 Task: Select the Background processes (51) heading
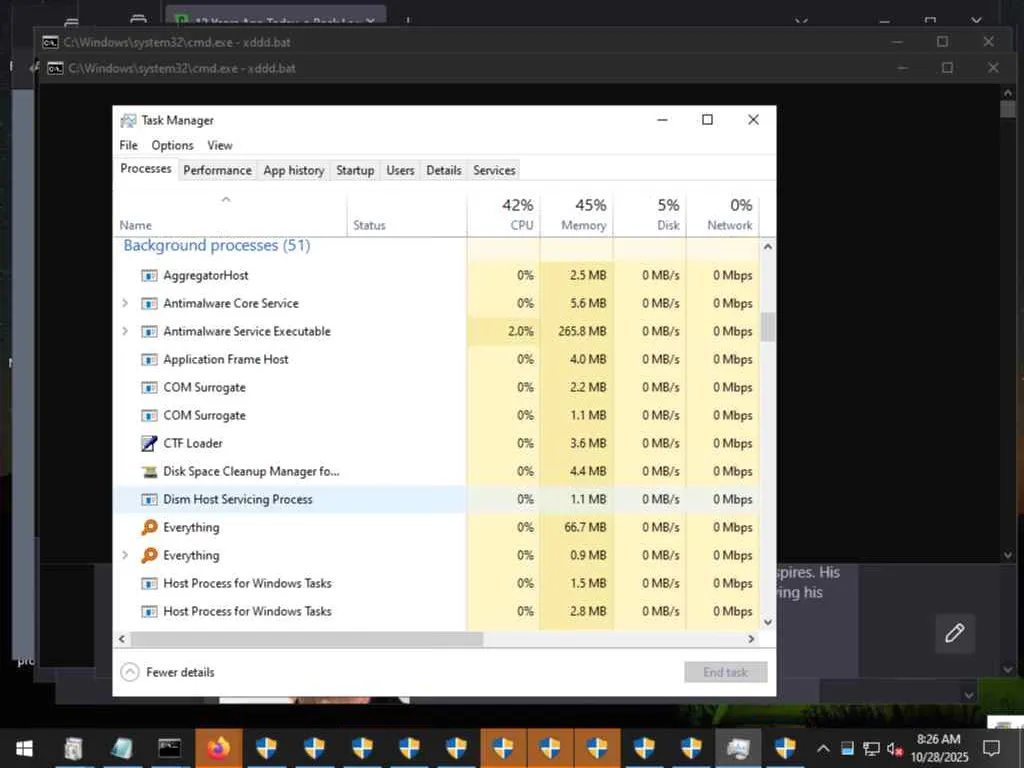pyautogui.click(x=217, y=246)
